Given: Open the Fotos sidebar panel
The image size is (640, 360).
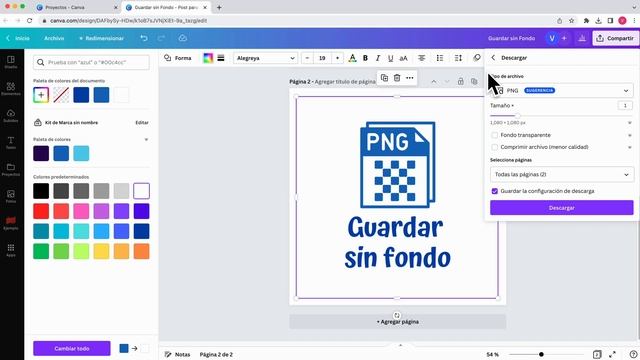Looking at the screenshot, I should 11,196.
